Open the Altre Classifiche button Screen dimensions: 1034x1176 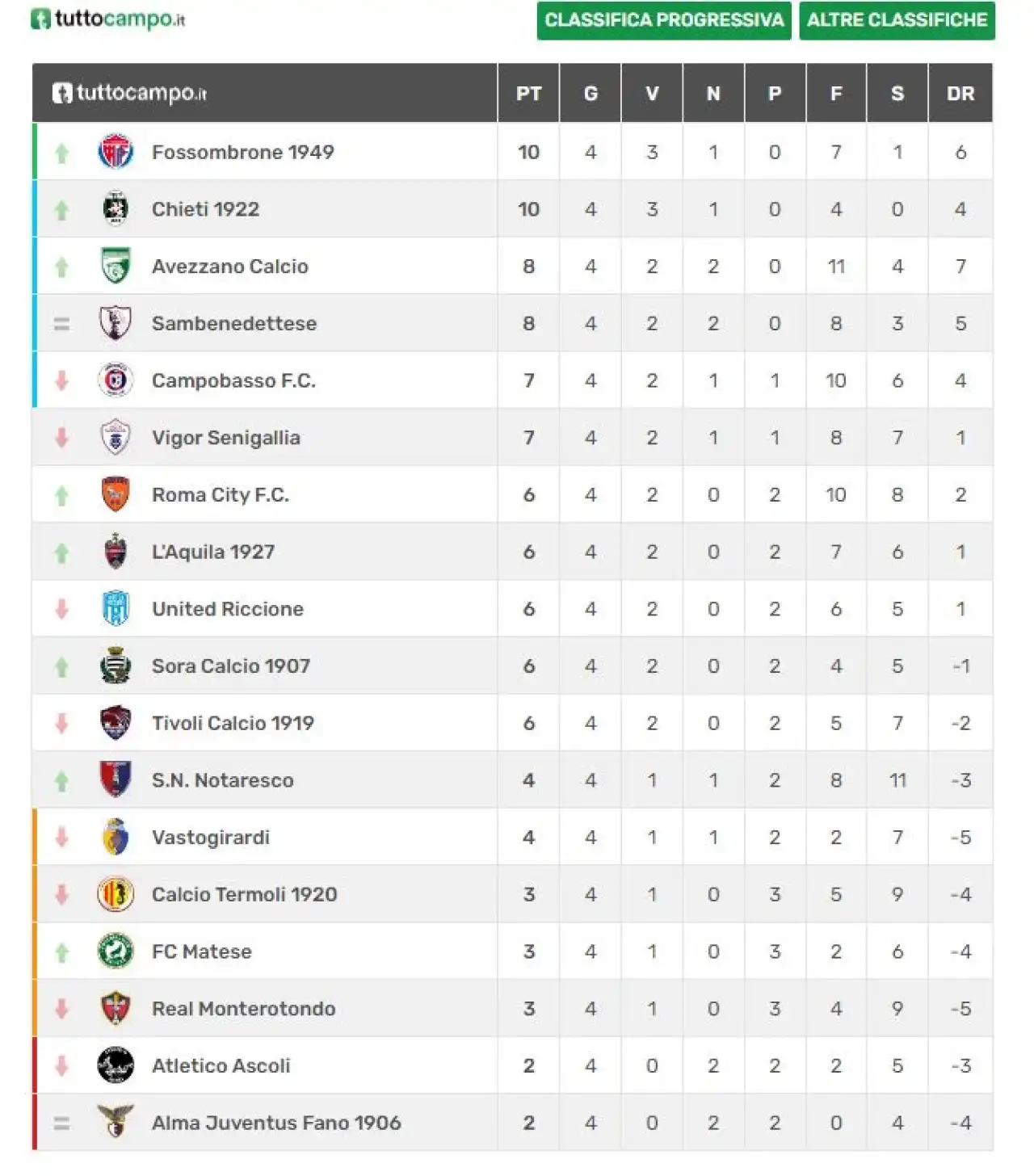(897, 20)
